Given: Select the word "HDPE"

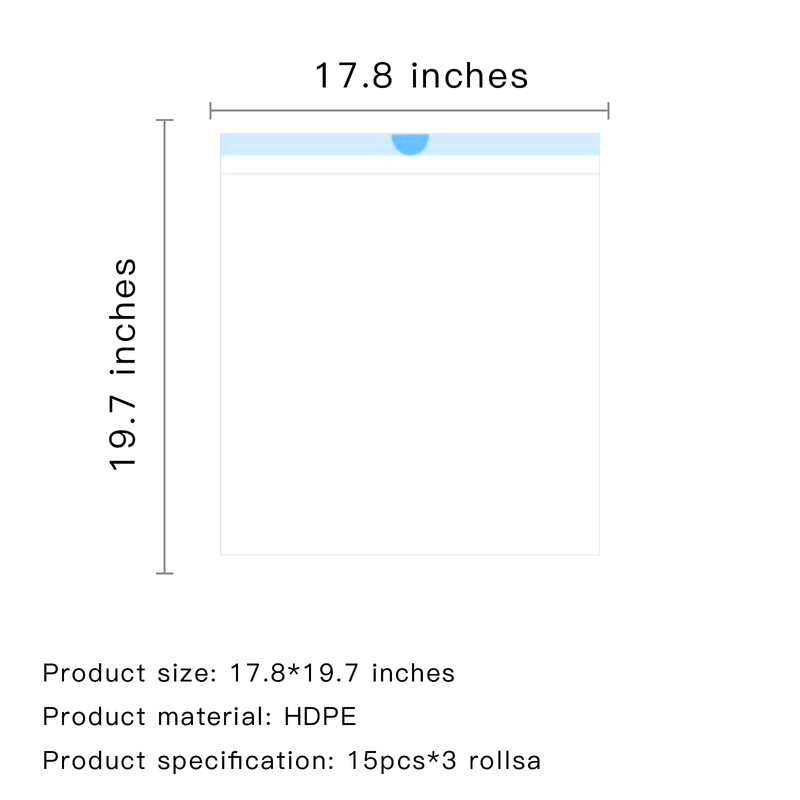Looking at the screenshot, I should click(x=320, y=717).
